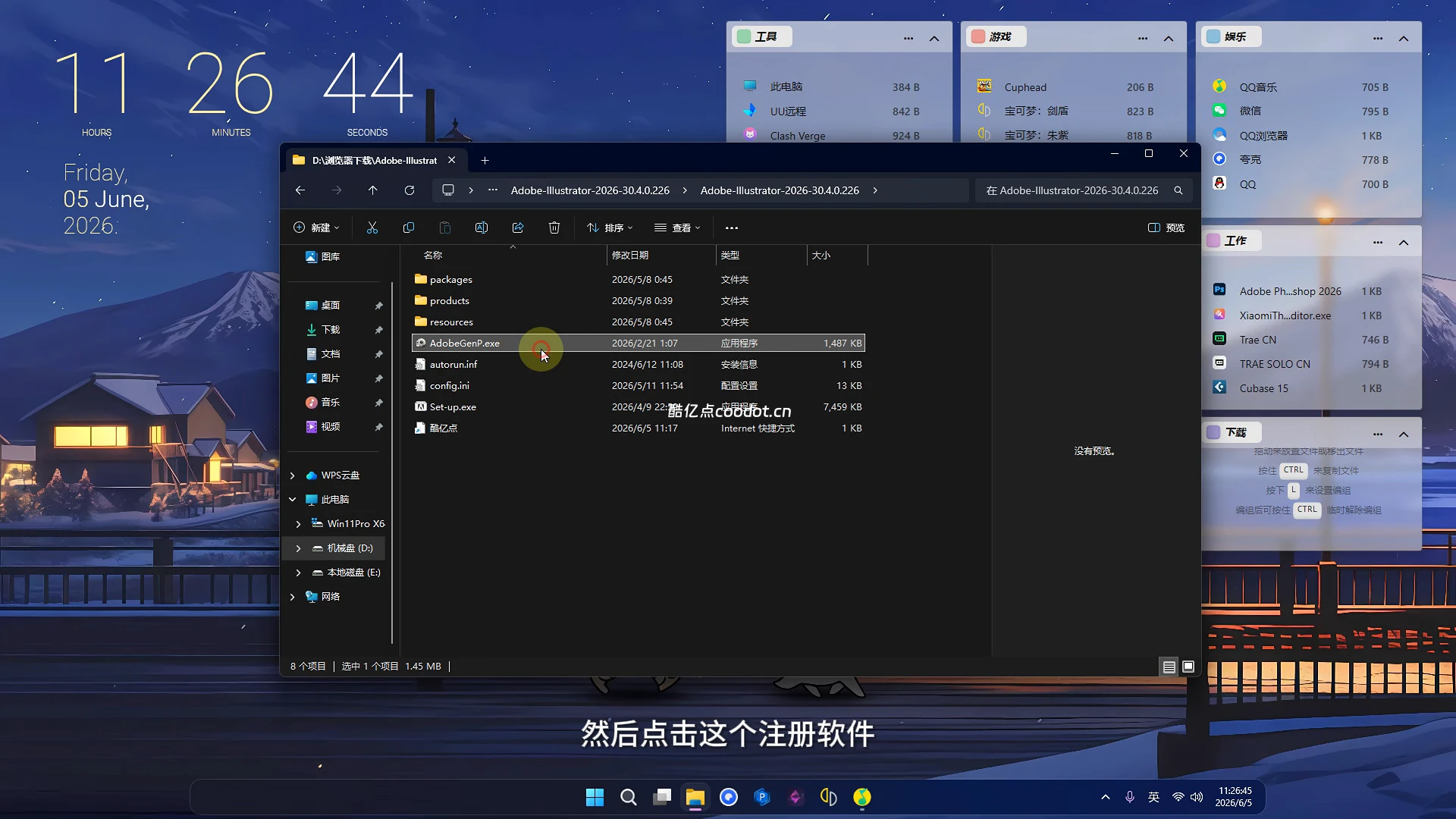
Task: Click File Explorer taskbar icon
Action: 695,797
